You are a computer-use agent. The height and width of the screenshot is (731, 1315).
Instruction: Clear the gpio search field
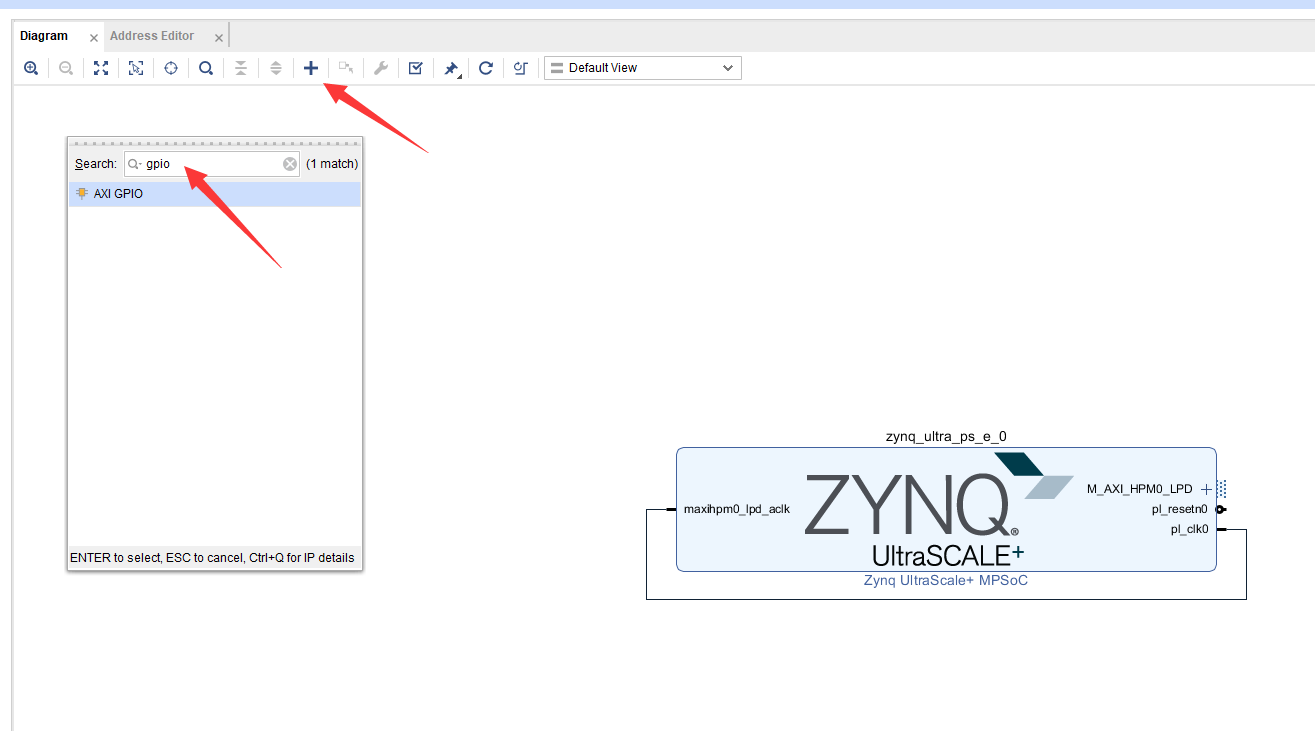point(289,163)
